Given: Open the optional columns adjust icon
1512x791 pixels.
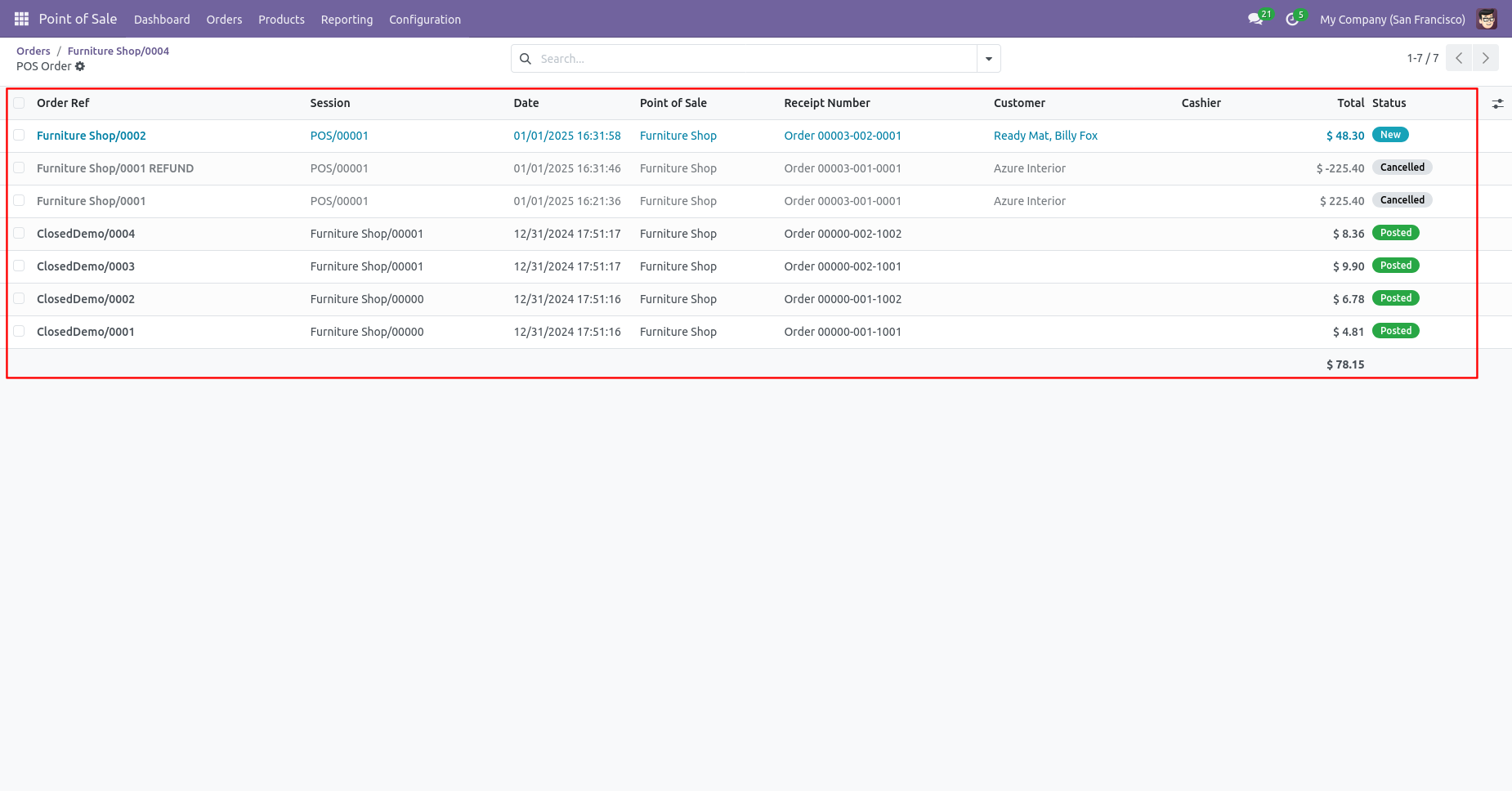Looking at the screenshot, I should point(1497,104).
